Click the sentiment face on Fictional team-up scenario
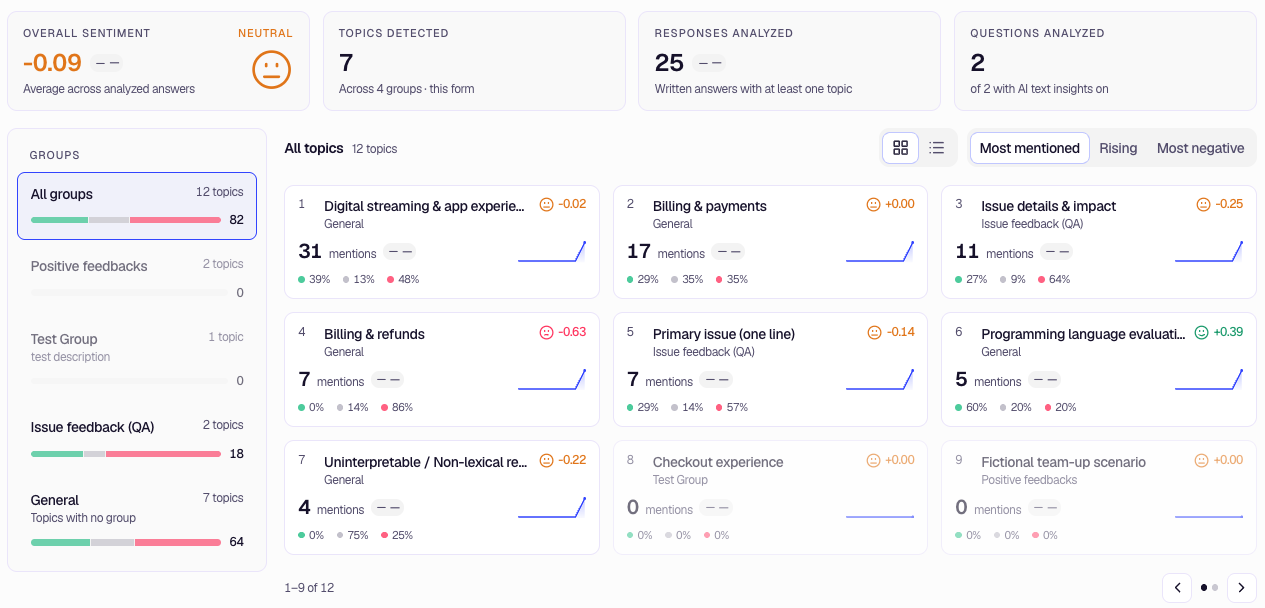Viewport: 1265px width, 608px height. [1202, 460]
